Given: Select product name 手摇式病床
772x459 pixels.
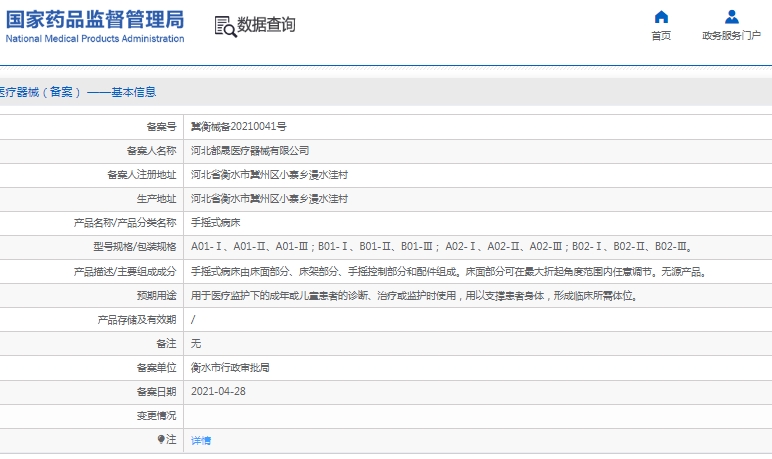Looking at the screenshot, I should click(x=216, y=223).
